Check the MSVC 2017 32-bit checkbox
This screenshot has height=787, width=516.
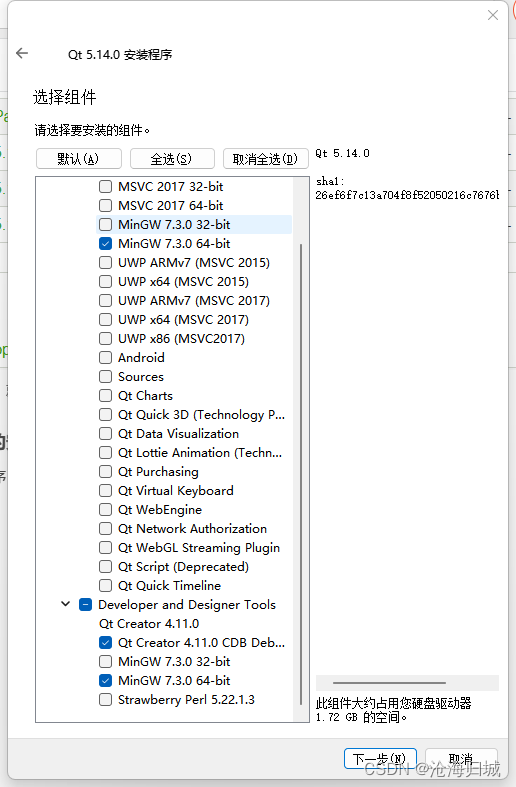point(105,187)
